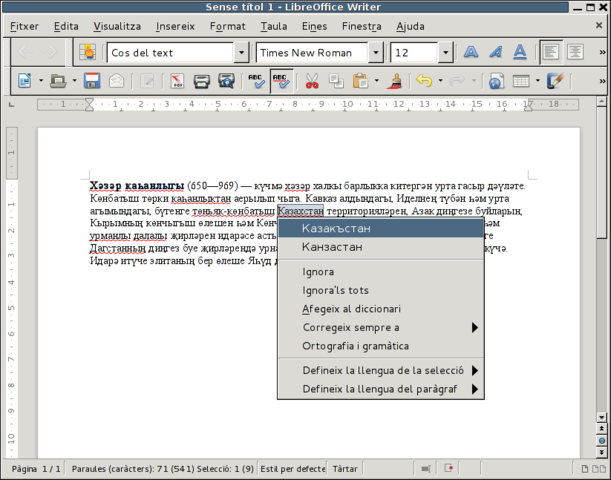This screenshot has height=480, width=611.
Task: Choose suggestion 'Казакъстан' in context menu
Action: coord(337,228)
